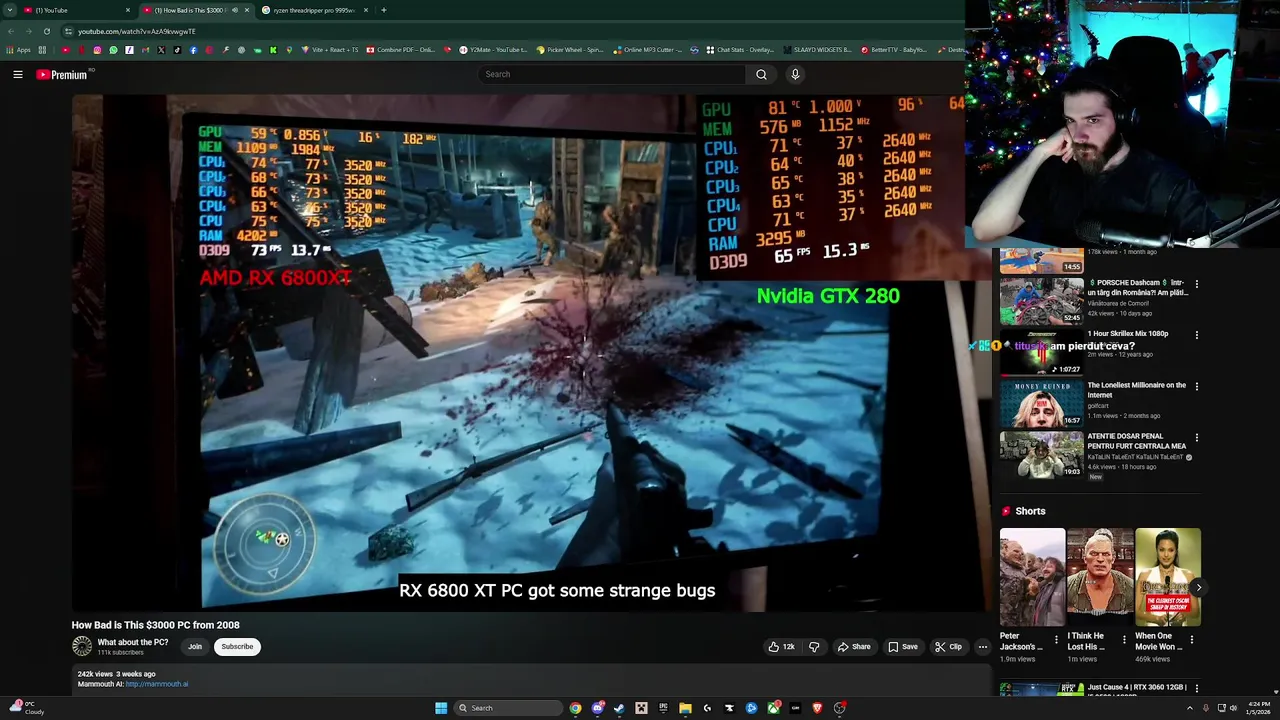The image size is (1280, 720).
Task: Share the video via Share button
Action: point(854,647)
